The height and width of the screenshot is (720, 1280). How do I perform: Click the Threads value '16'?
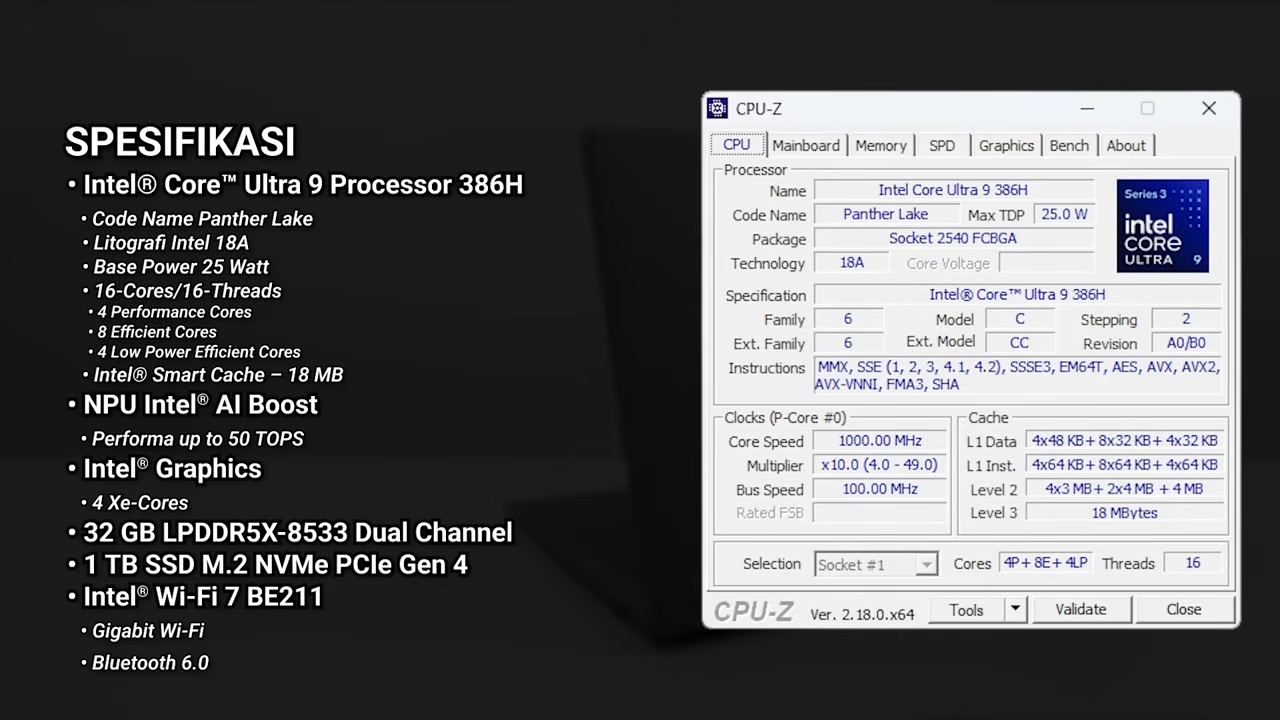click(1193, 563)
